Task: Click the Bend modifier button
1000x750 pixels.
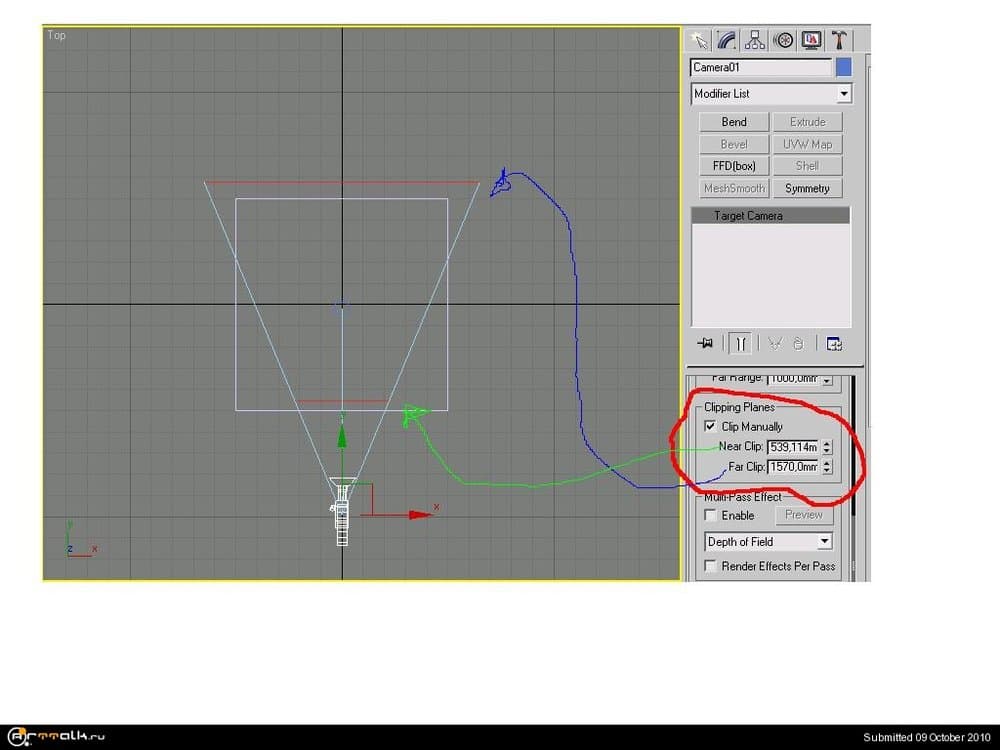Action: pos(733,122)
